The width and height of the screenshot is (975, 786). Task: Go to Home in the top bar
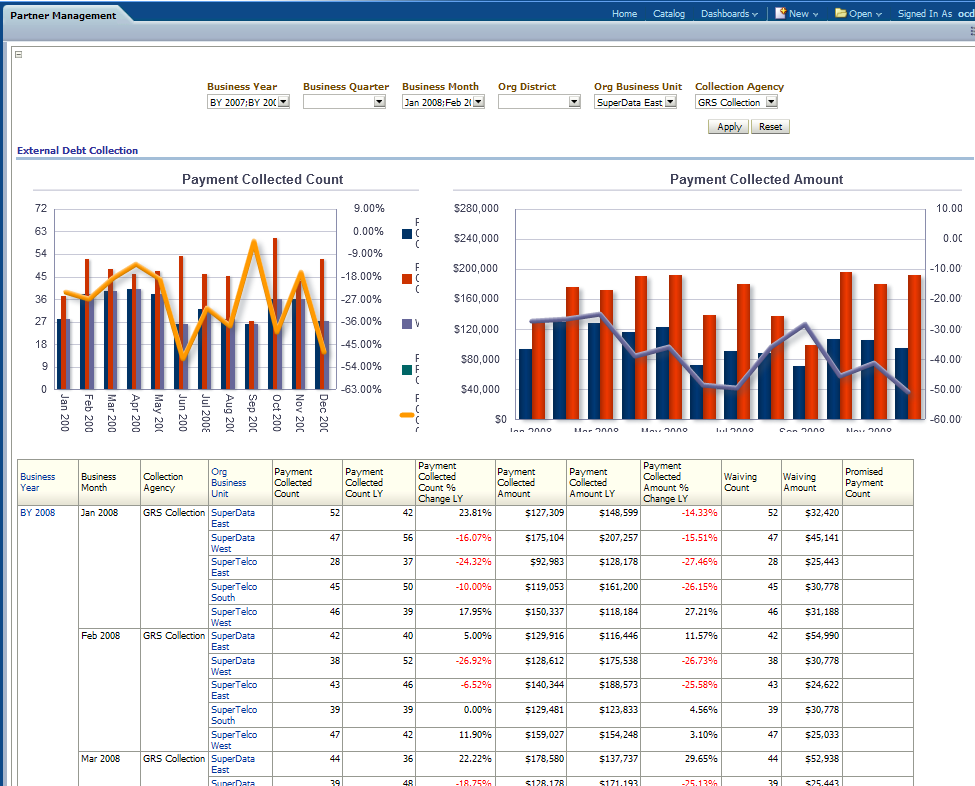point(624,14)
